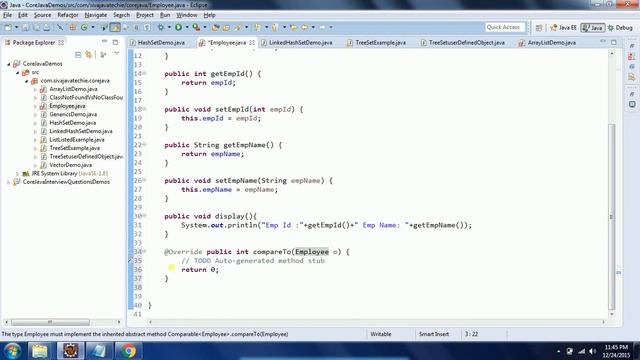This screenshot has height=360, width=640.
Task: Click the Open Task folder icon
Action: [x=226, y=27]
